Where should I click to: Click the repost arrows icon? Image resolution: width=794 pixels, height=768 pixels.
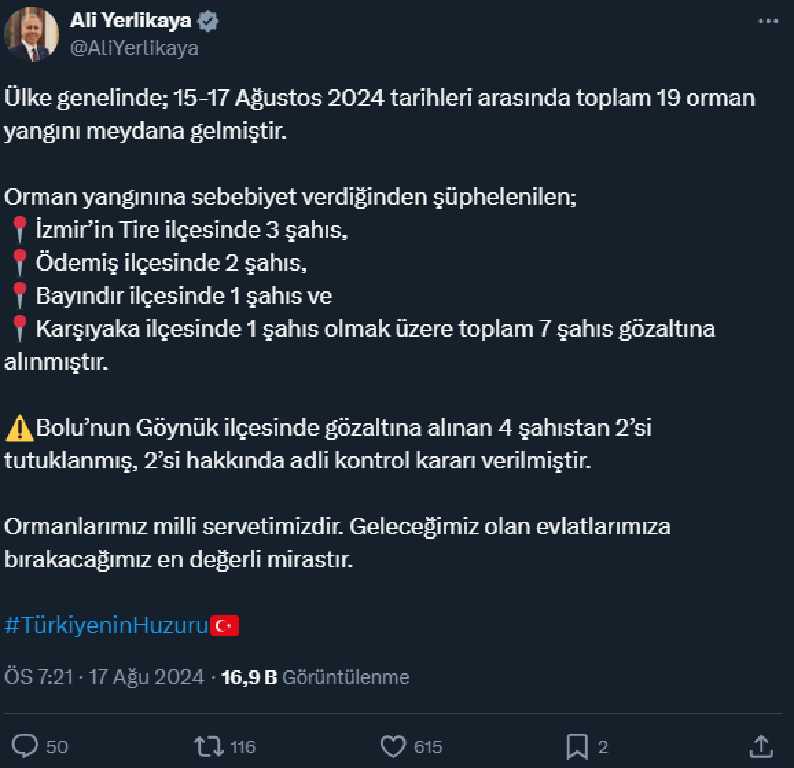pyautogui.click(x=209, y=746)
